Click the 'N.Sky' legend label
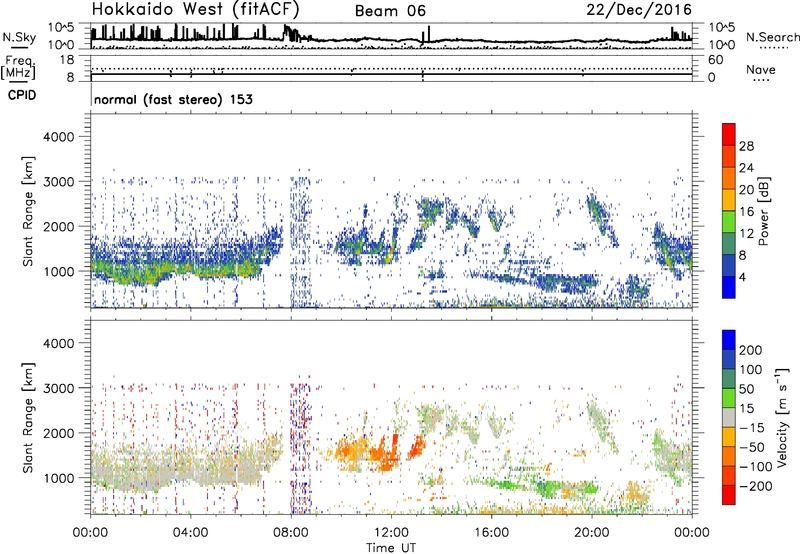Screen dimensions: 800x554 (x=19, y=37)
